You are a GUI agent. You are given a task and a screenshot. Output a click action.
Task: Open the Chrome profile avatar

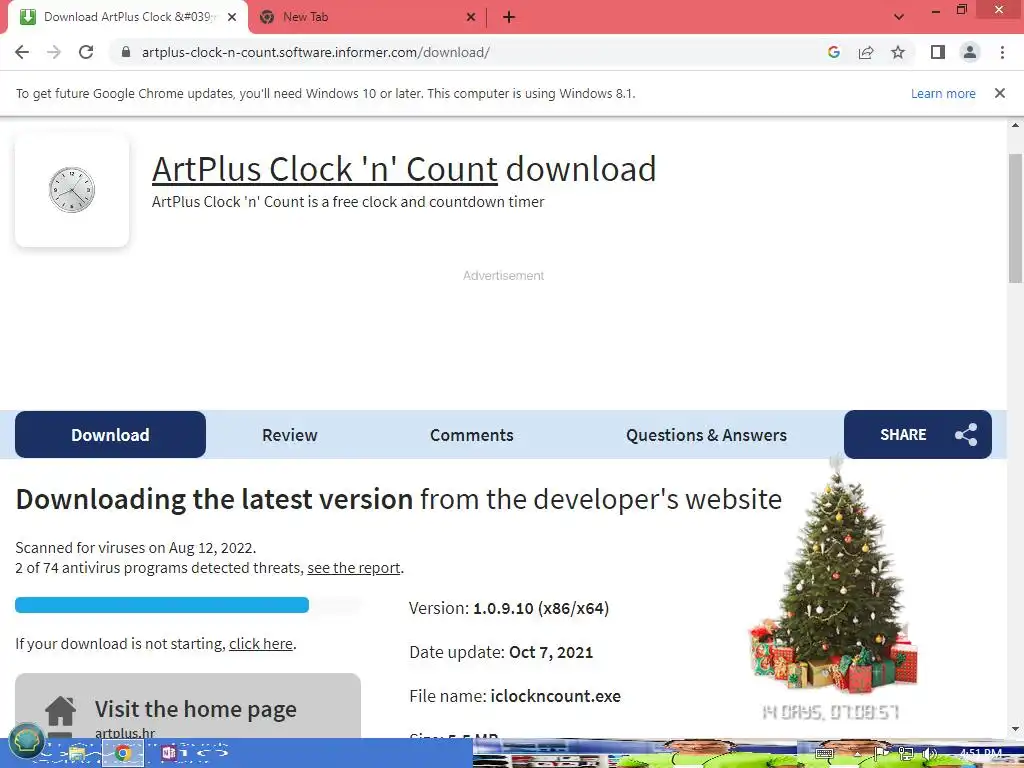(970, 52)
